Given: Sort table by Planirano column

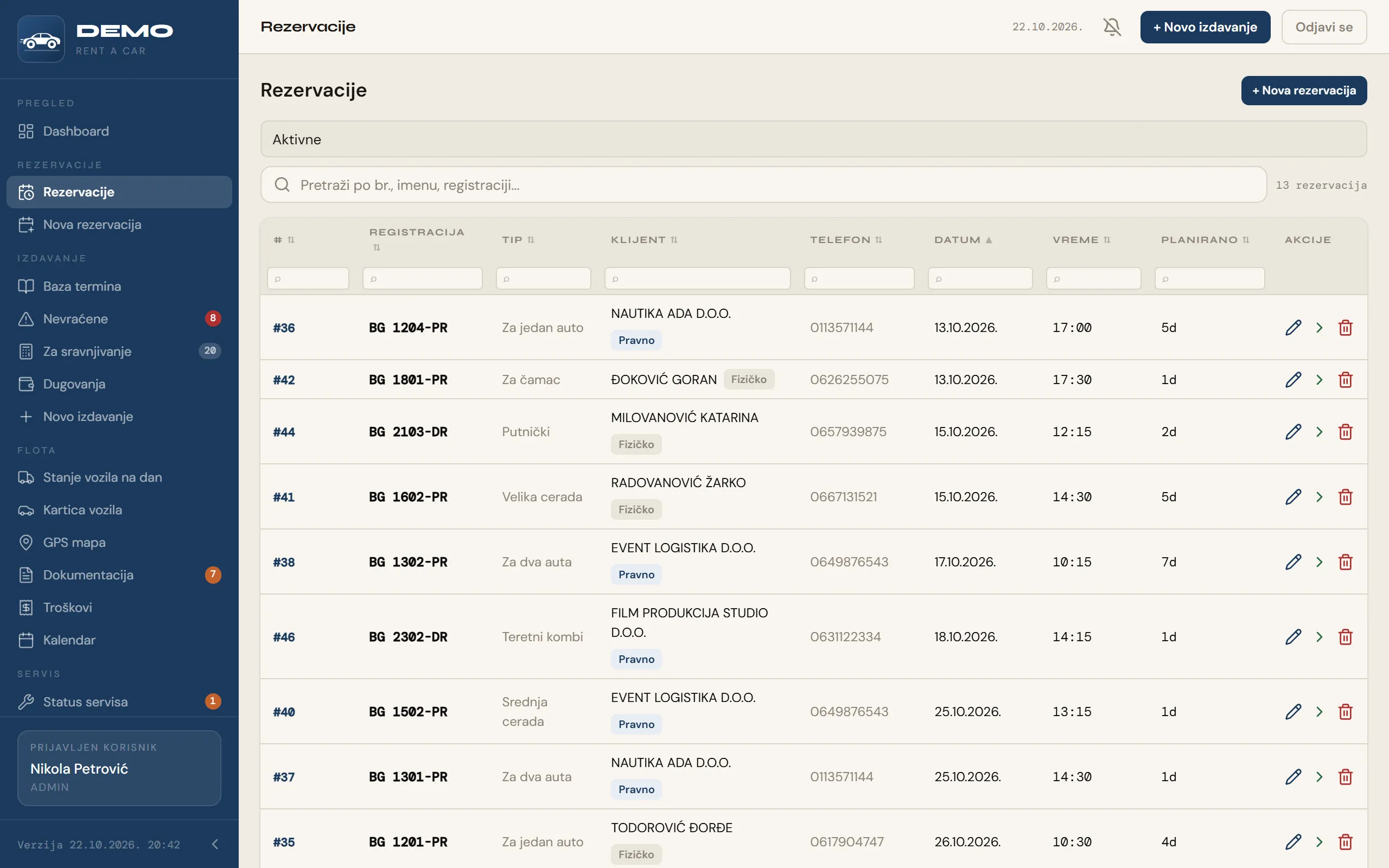Looking at the screenshot, I should (1205, 240).
